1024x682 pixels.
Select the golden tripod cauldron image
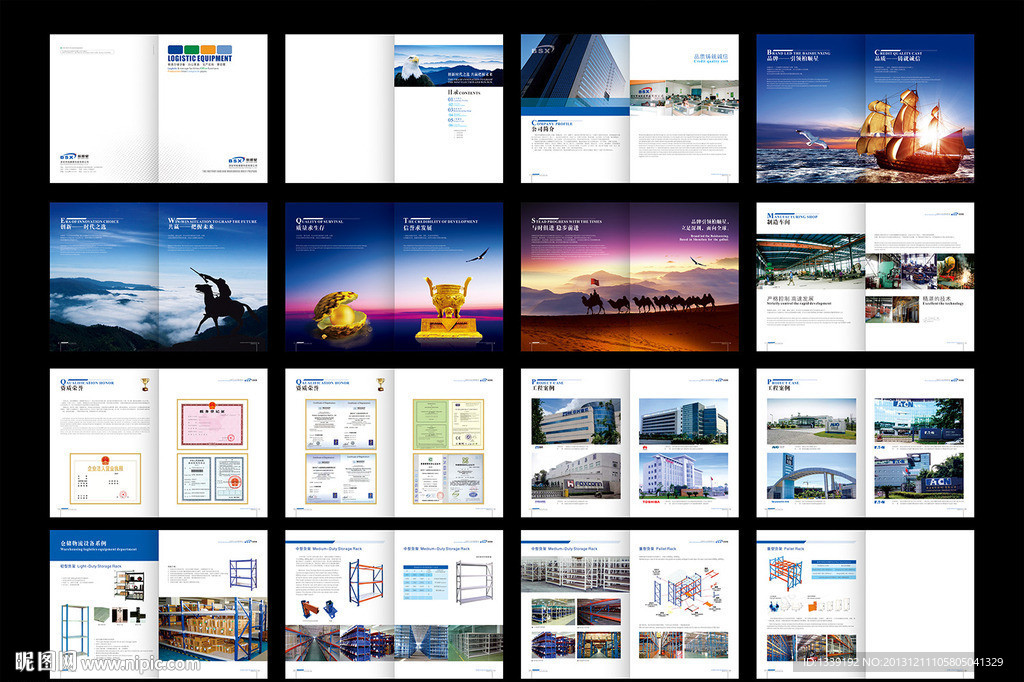(x=449, y=309)
